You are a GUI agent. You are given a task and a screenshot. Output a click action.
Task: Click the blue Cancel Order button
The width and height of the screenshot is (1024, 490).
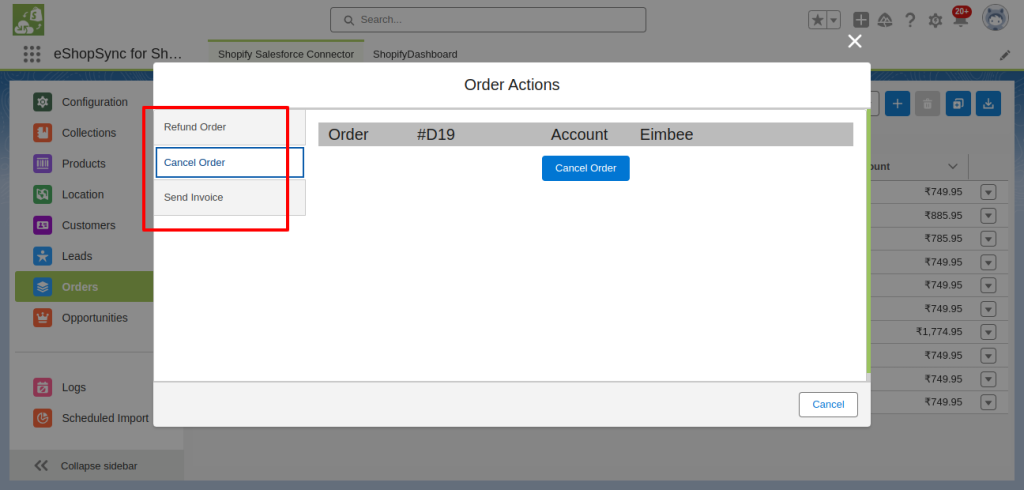(585, 168)
